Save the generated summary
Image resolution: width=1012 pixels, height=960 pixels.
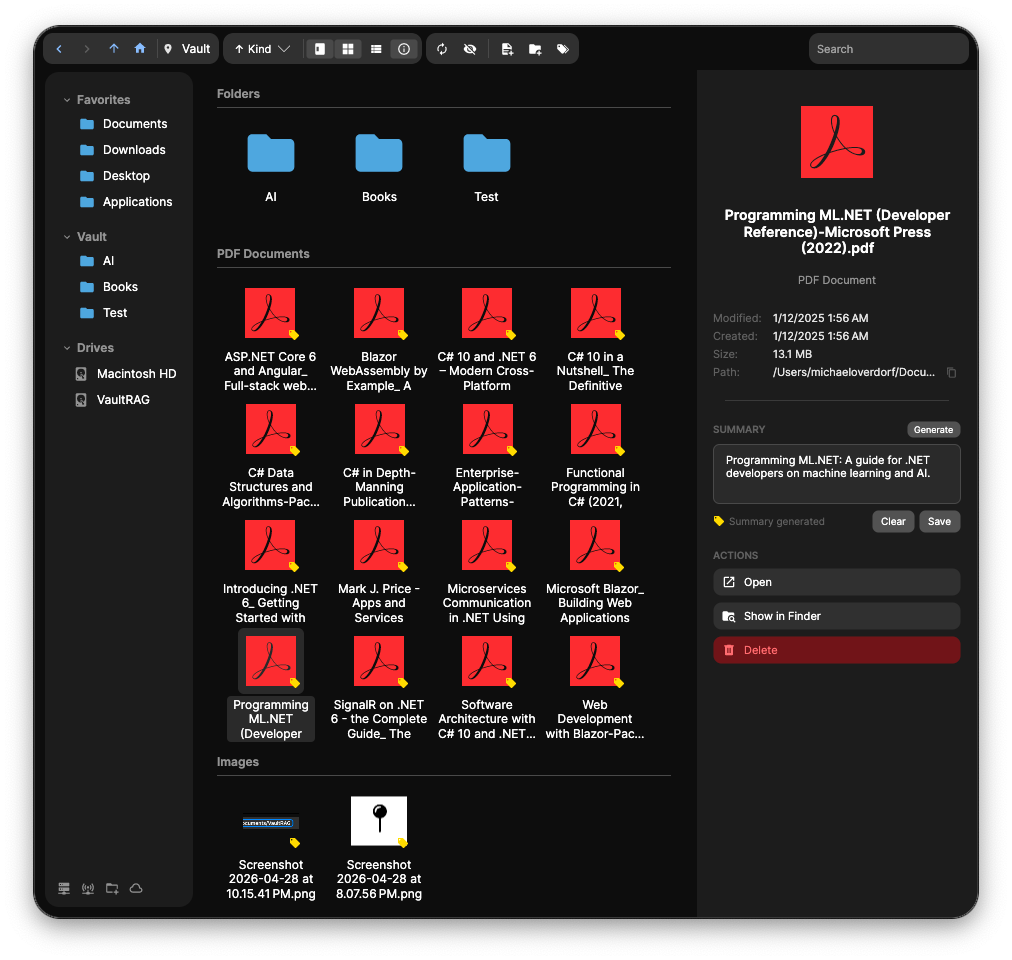(940, 522)
